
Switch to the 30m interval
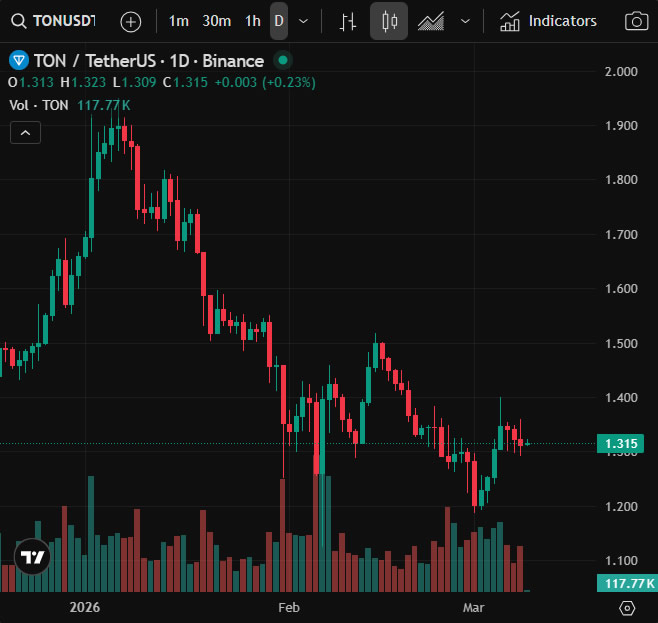(x=217, y=21)
